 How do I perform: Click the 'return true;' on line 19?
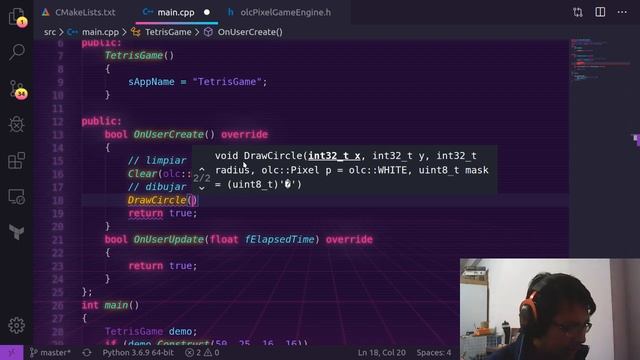pos(163,213)
